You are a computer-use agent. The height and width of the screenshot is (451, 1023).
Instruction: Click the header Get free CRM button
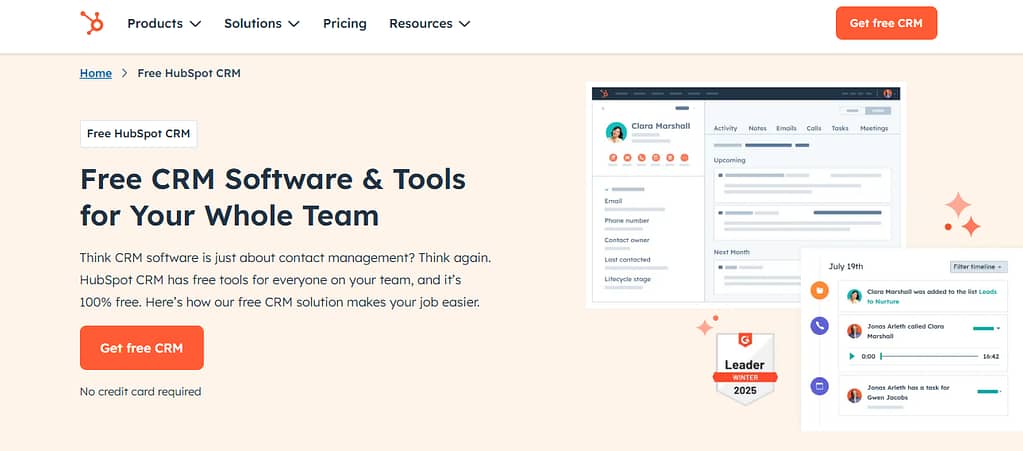(886, 23)
